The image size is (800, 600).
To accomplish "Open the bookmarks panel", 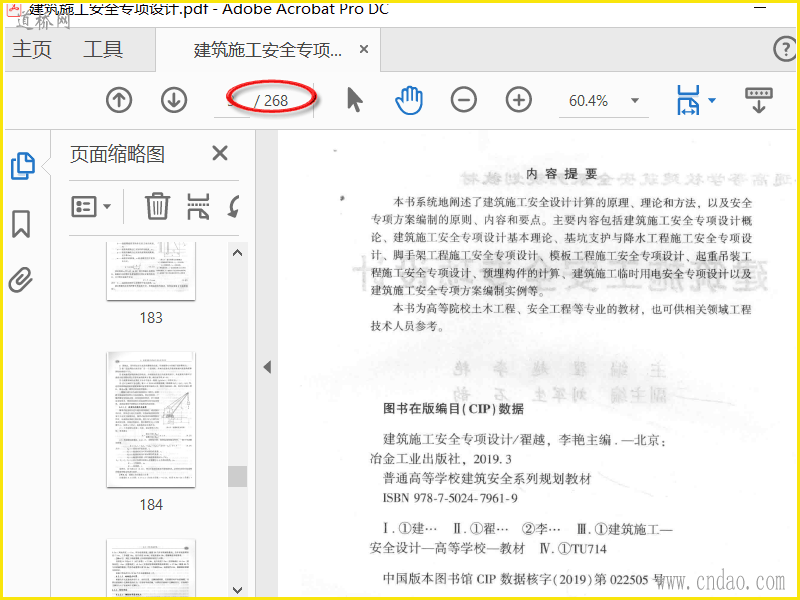I will click(x=21, y=224).
